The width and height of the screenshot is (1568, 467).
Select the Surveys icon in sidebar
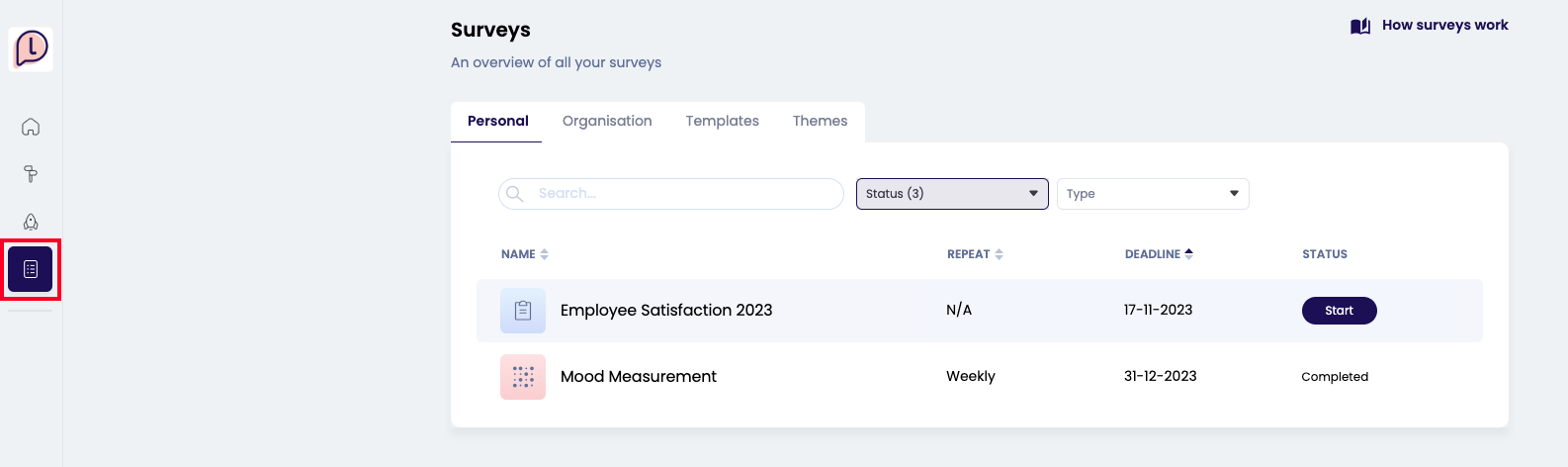coord(31,269)
